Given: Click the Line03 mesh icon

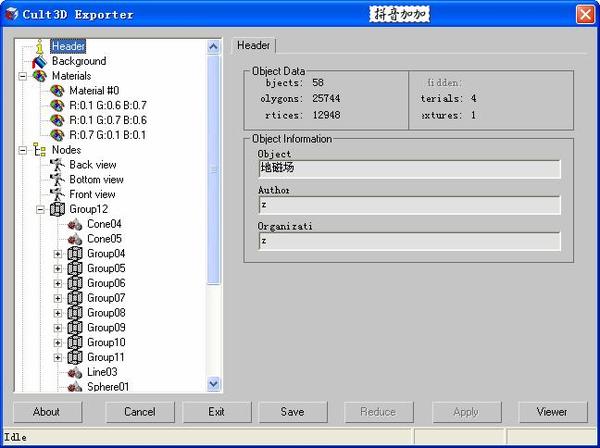Looking at the screenshot, I should coord(75,372).
